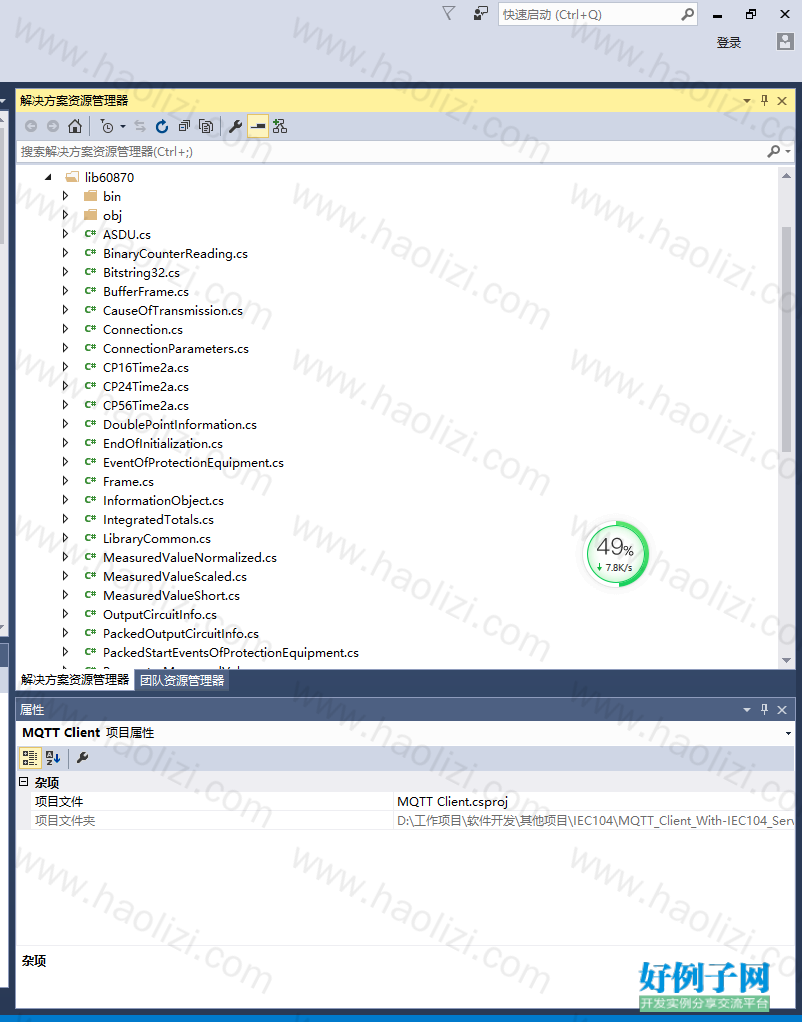The width and height of the screenshot is (802, 1022).
Task: Toggle auto-hide pin on Properties panel
Action: click(764, 709)
